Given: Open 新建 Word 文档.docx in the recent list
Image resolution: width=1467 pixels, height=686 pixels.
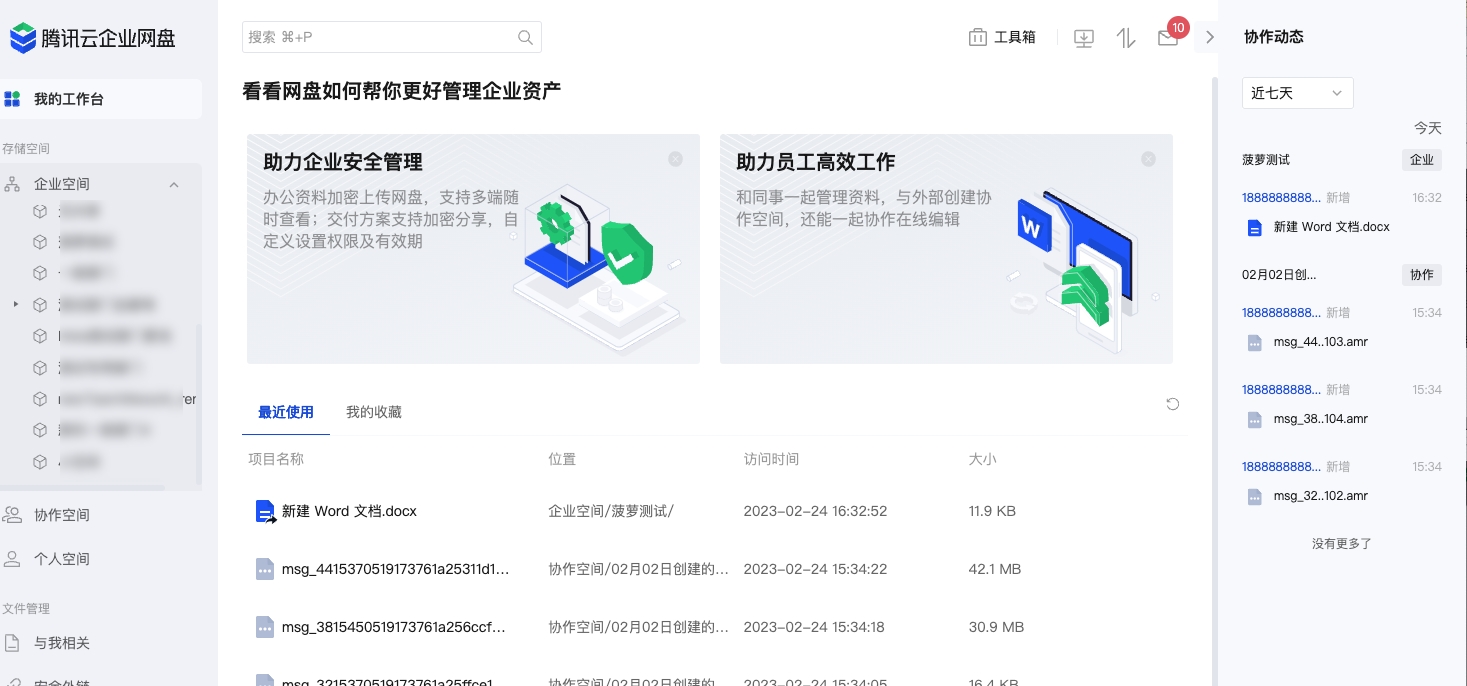Looking at the screenshot, I should pos(349,511).
